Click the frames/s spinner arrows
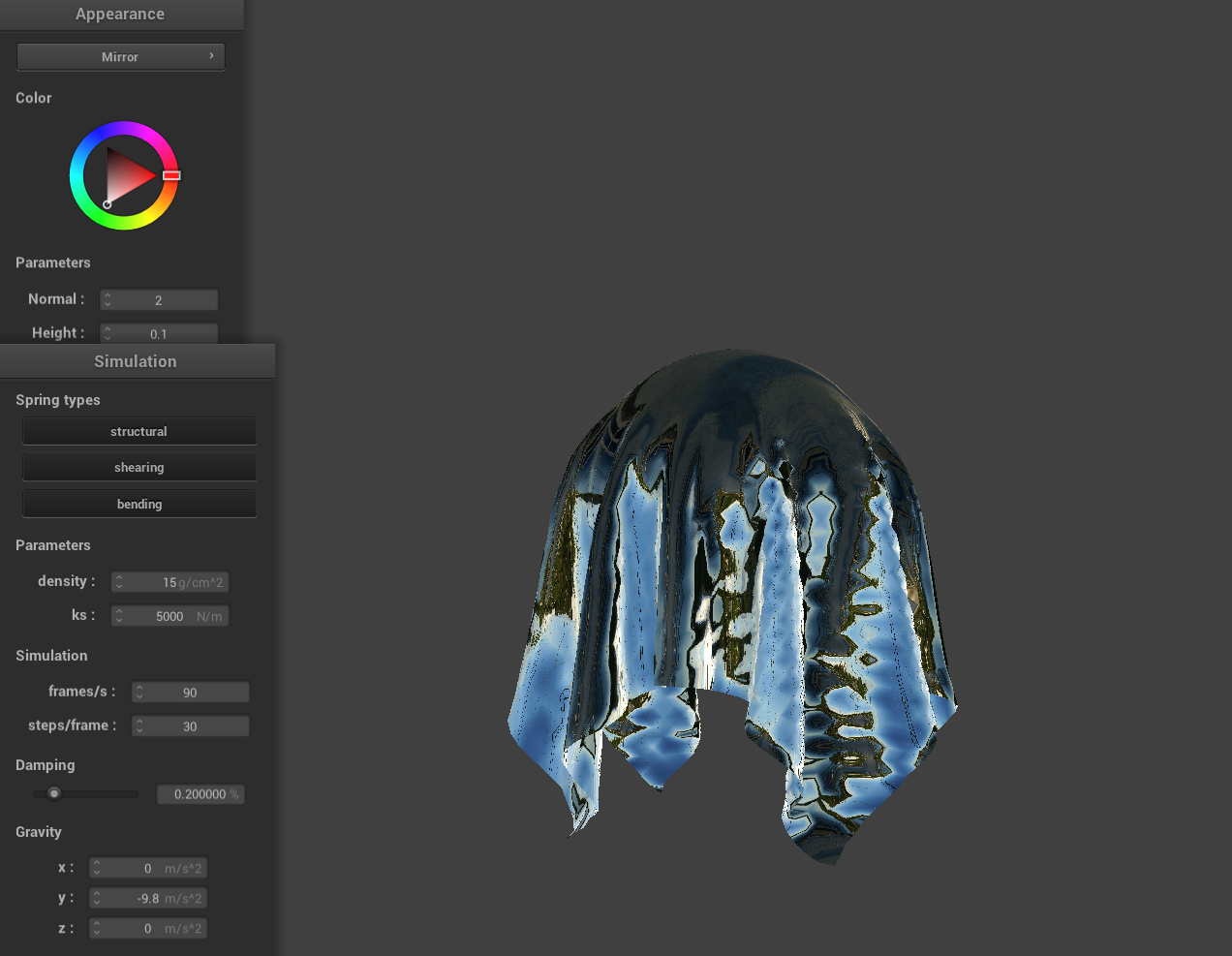1232x956 pixels. point(139,692)
